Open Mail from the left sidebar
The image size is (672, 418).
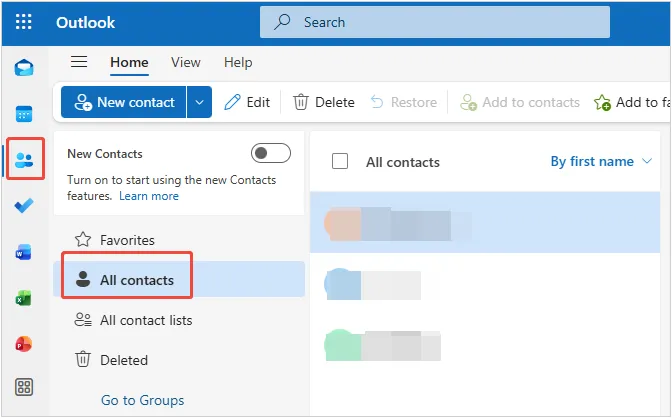(23, 68)
